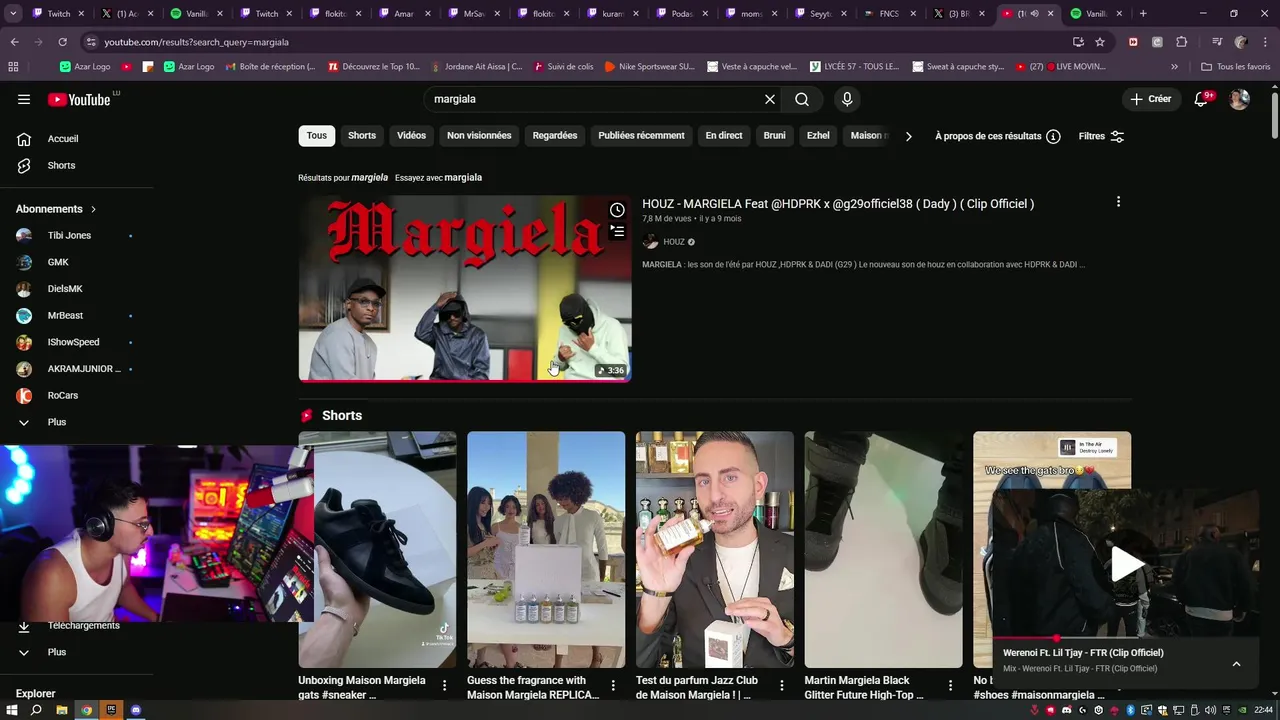Open the notifications bell
1280x720 pixels.
pyautogui.click(x=1202, y=99)
